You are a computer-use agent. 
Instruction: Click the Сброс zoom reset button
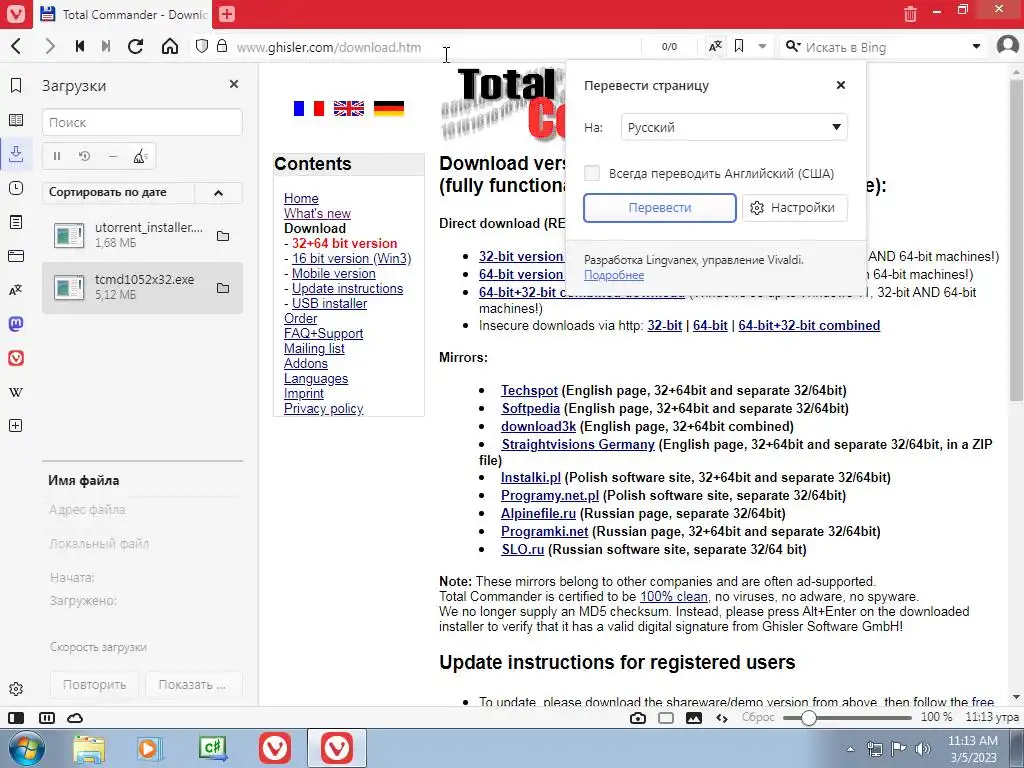pyautogui.click(x=758, y=717)
